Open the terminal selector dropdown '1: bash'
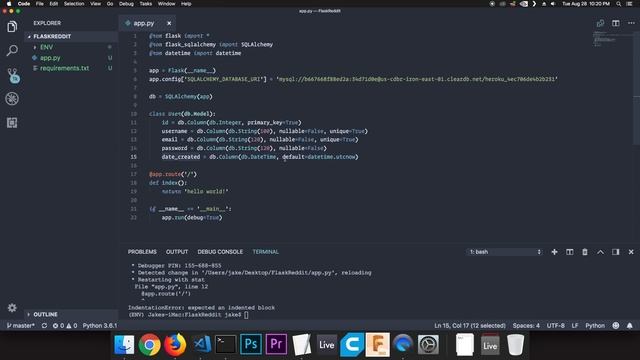Viewport: 640px width, 360px height. pyautogui.click(x=505, y=252)
